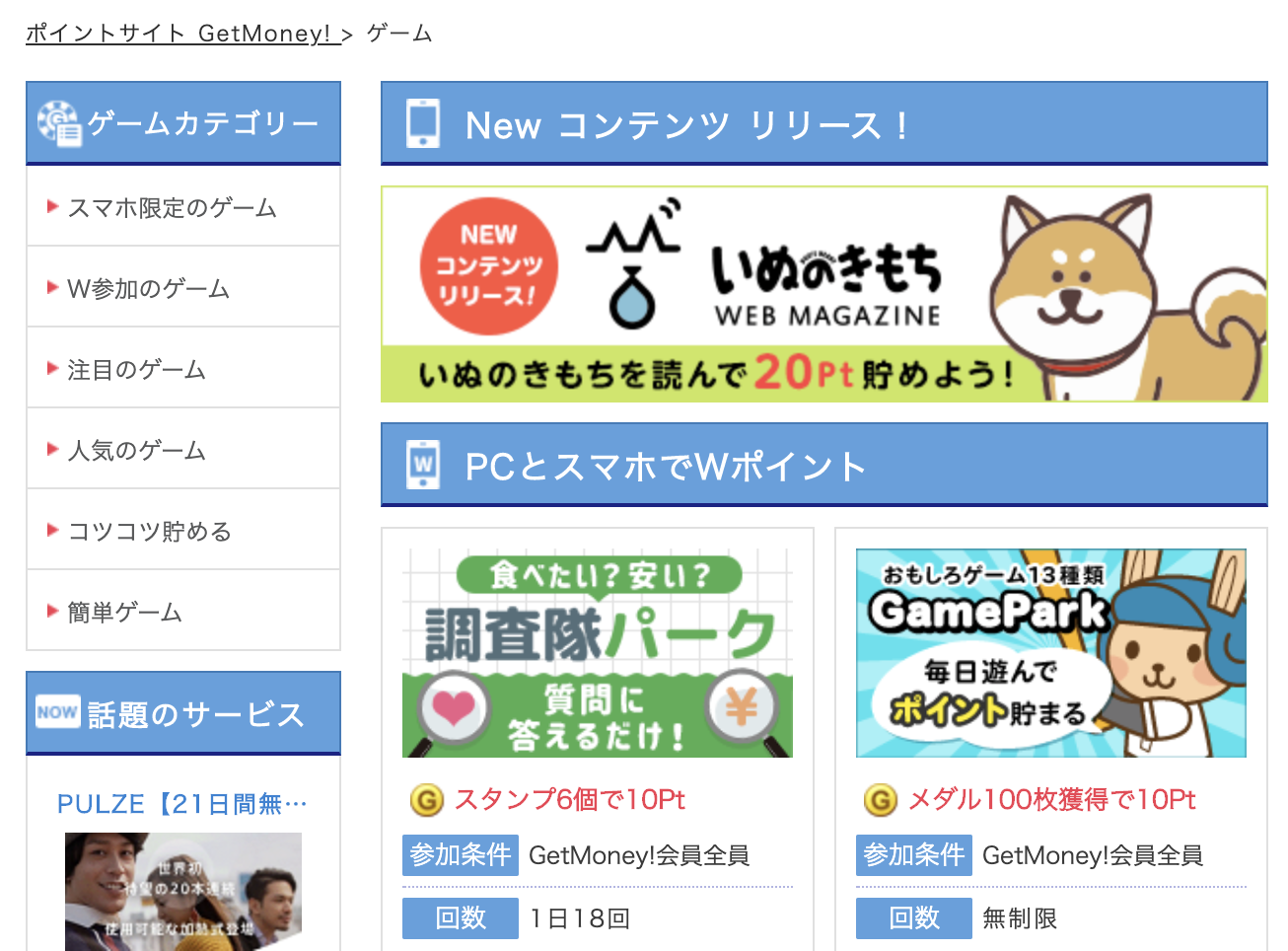1288x951 pixels.
Task: Open the PULZE【21日間無… link
Action: [182, 804]
